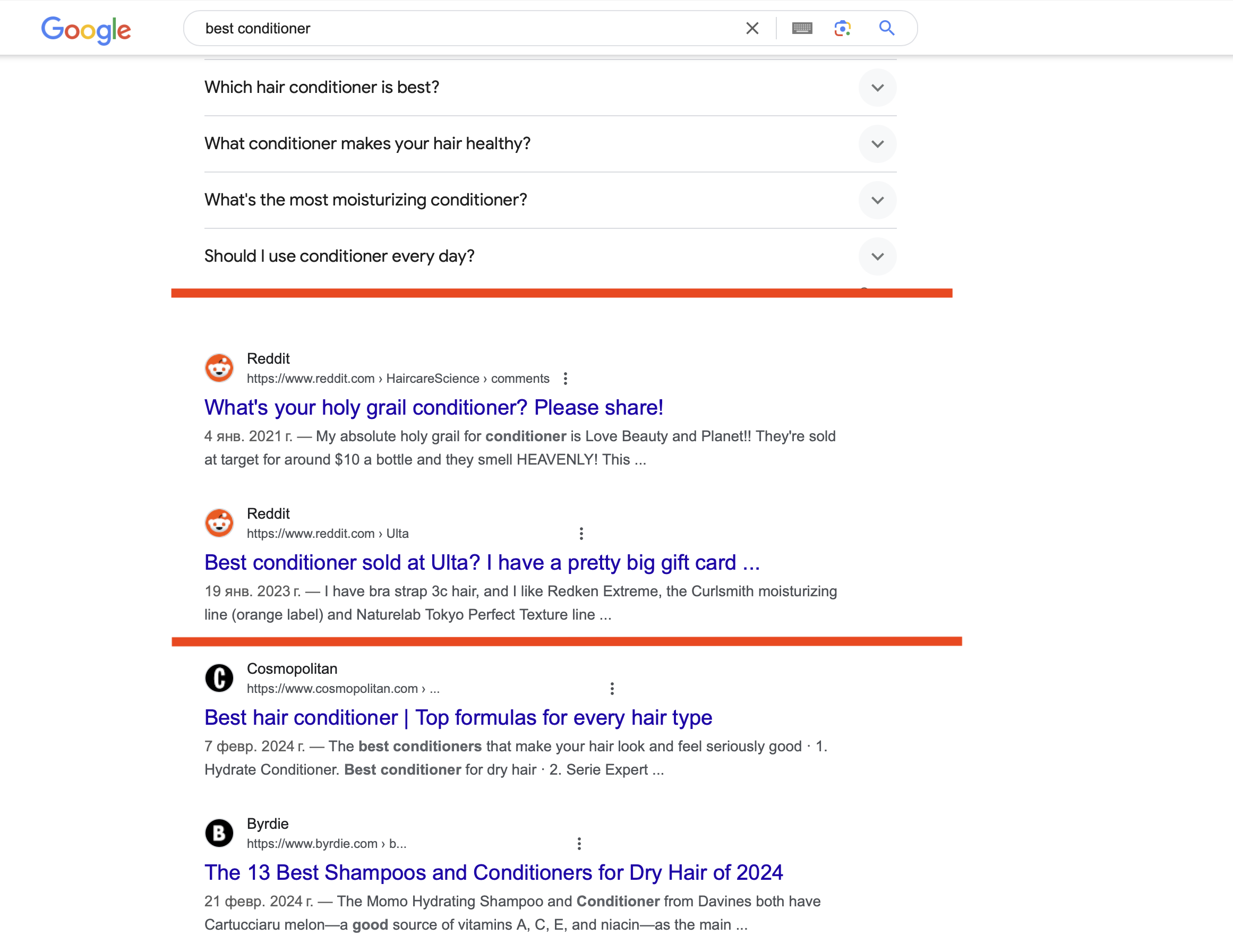The width and height of the screenshot is (1233, 952).
Task: Search by image with Google Lens icon
Action: [x=842, y=28]
